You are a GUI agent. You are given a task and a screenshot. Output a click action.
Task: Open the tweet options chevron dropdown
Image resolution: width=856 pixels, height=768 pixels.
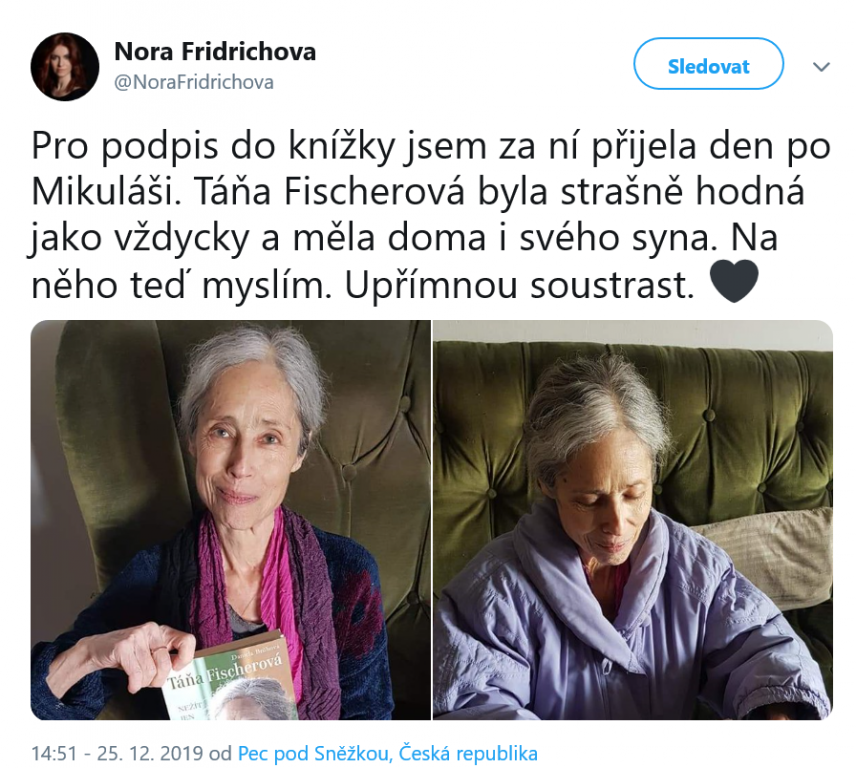(x=821, y=67)
